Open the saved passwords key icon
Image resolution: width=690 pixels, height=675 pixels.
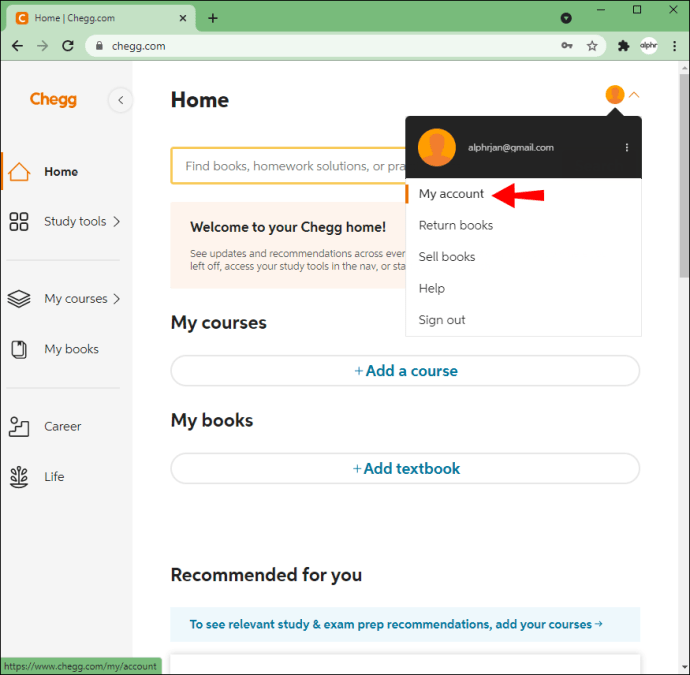point(567,46)
